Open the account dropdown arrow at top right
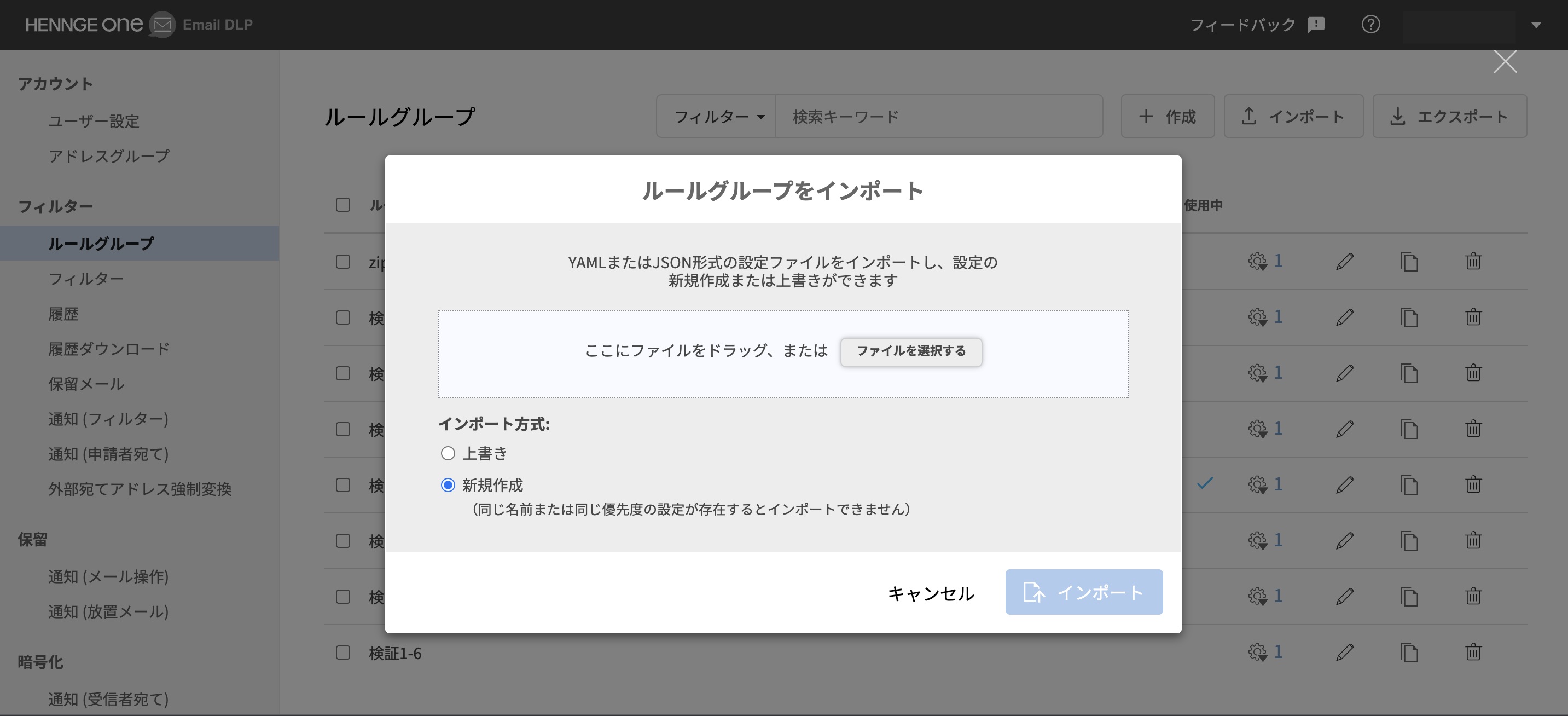 [x=1536, y=25]
